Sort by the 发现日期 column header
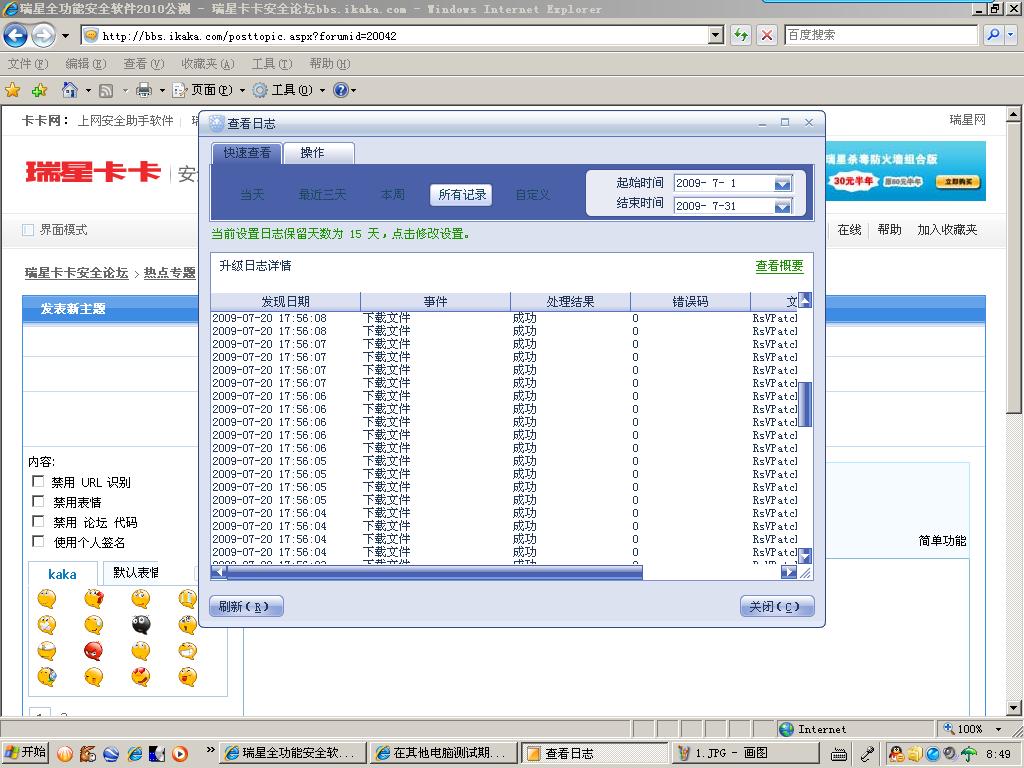1024x768 pixels. (285, 301)
